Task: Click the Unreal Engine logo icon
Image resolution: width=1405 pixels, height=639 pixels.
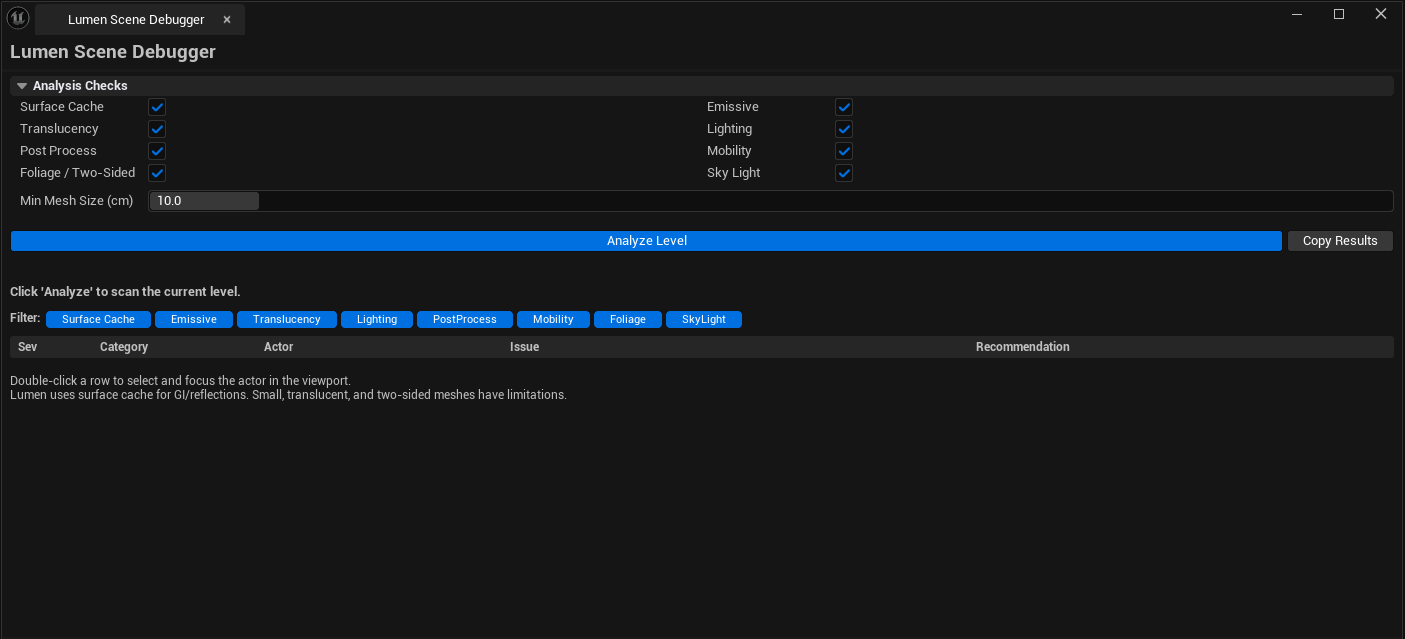Action: [18, 18]
